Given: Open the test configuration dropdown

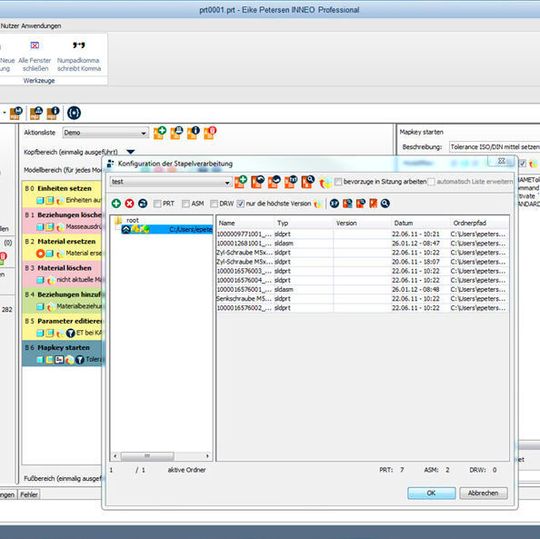Looking at the screenshot, I should (x=171, y=182).
